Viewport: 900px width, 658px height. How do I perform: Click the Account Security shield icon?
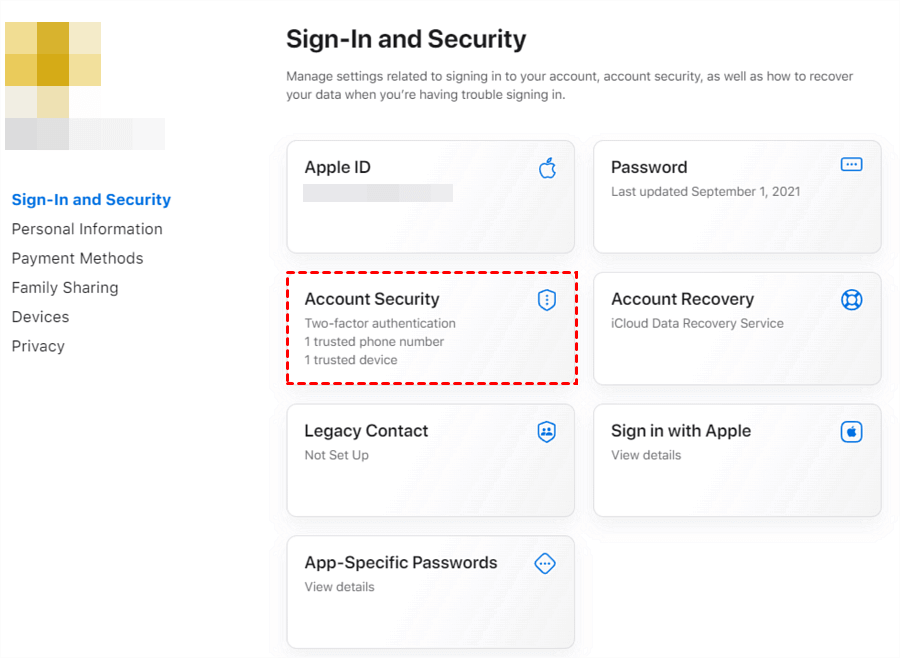pyautogui.click(x=546, y=300)
